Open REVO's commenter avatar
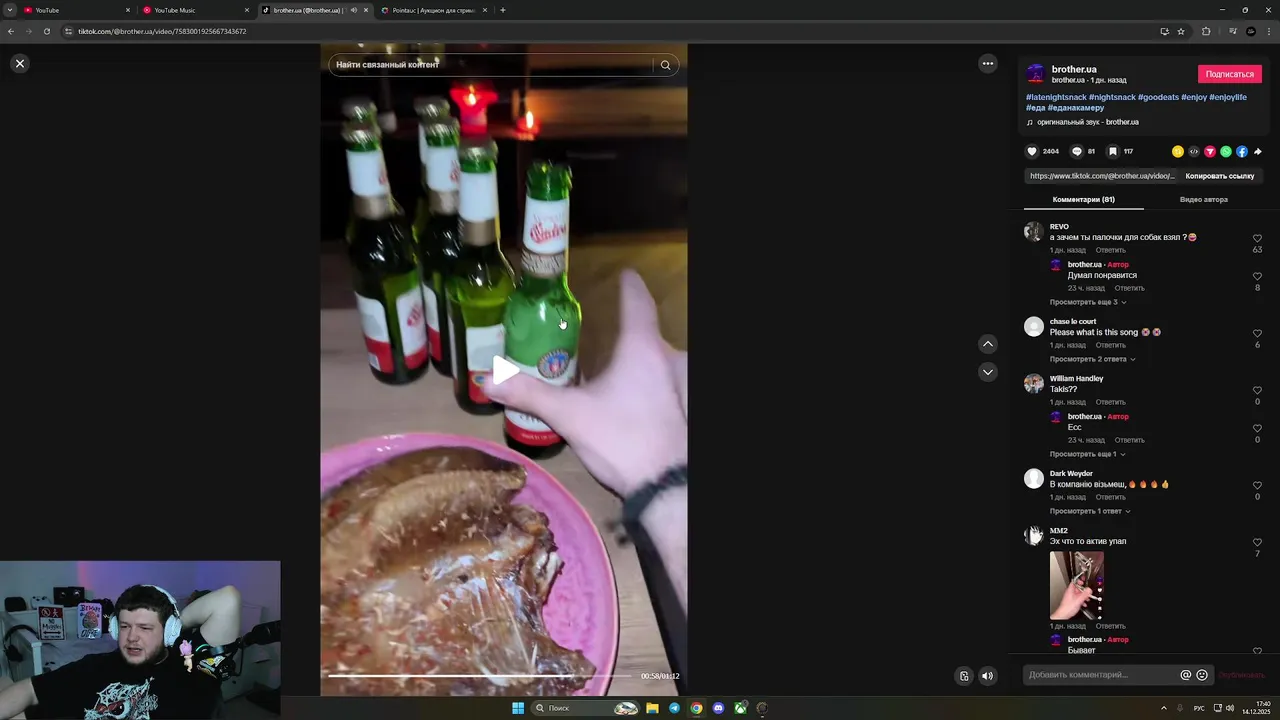The width and height of the screenshot is (1280, 720). click(1034, 232)
